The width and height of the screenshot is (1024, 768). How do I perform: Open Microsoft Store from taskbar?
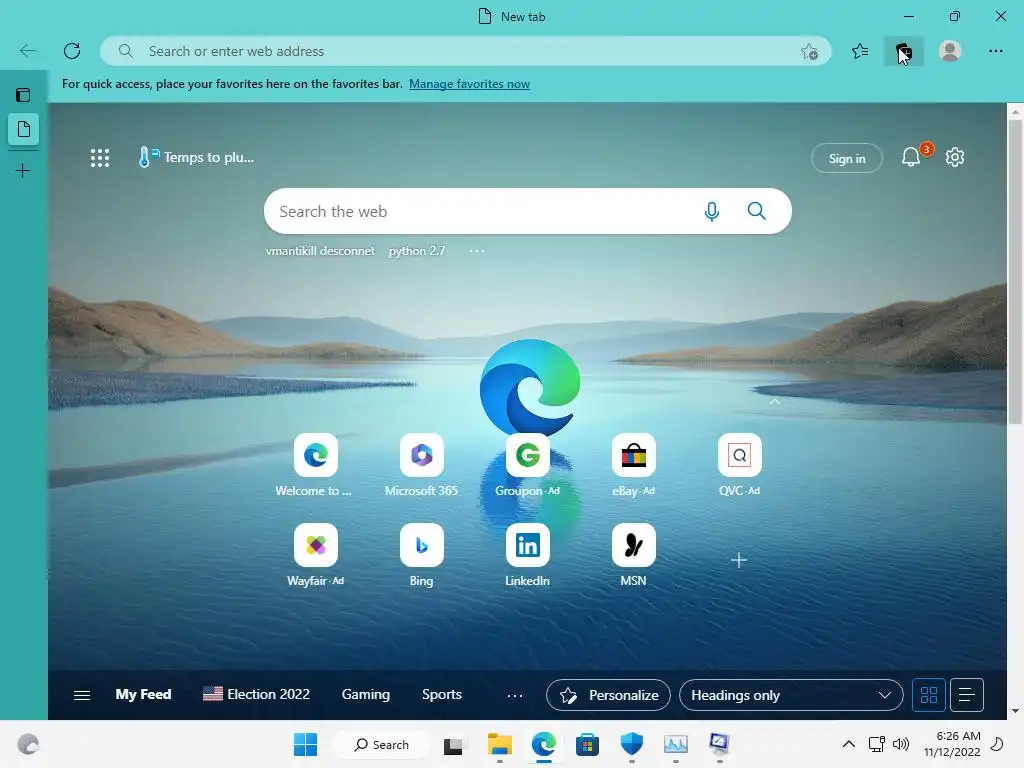pyautogui.click(x=587, y=744)
